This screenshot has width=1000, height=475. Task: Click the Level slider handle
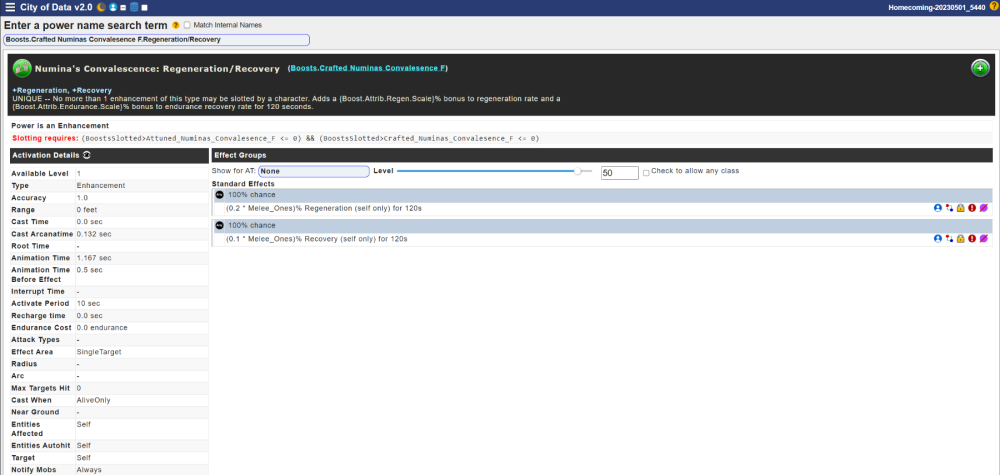pyautogui.click(x=577, y=171)
